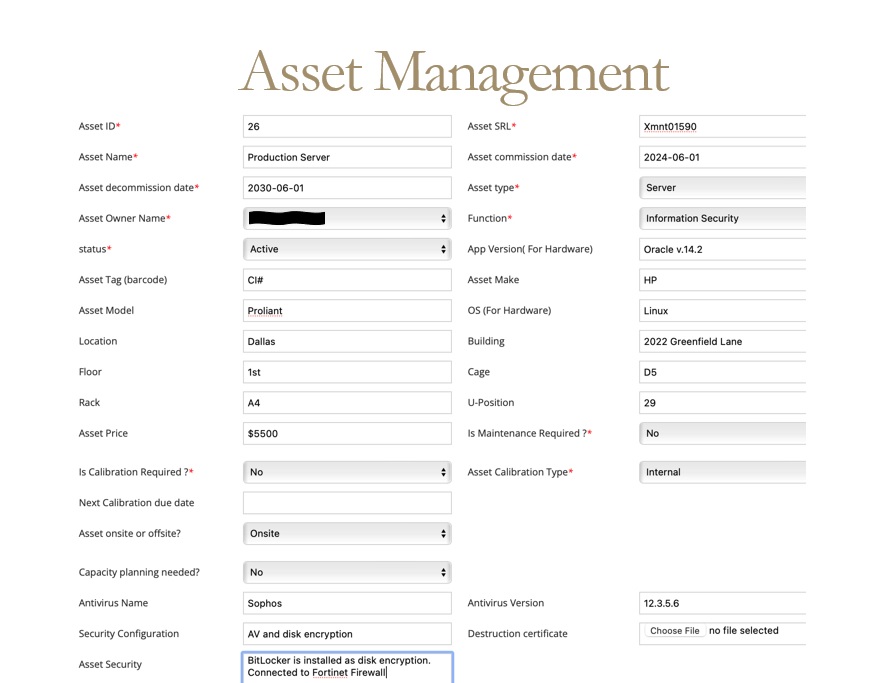Viewport: 895px width, 683px height.
Task: Focus the Asset Name field
Action: click(347, 157)
